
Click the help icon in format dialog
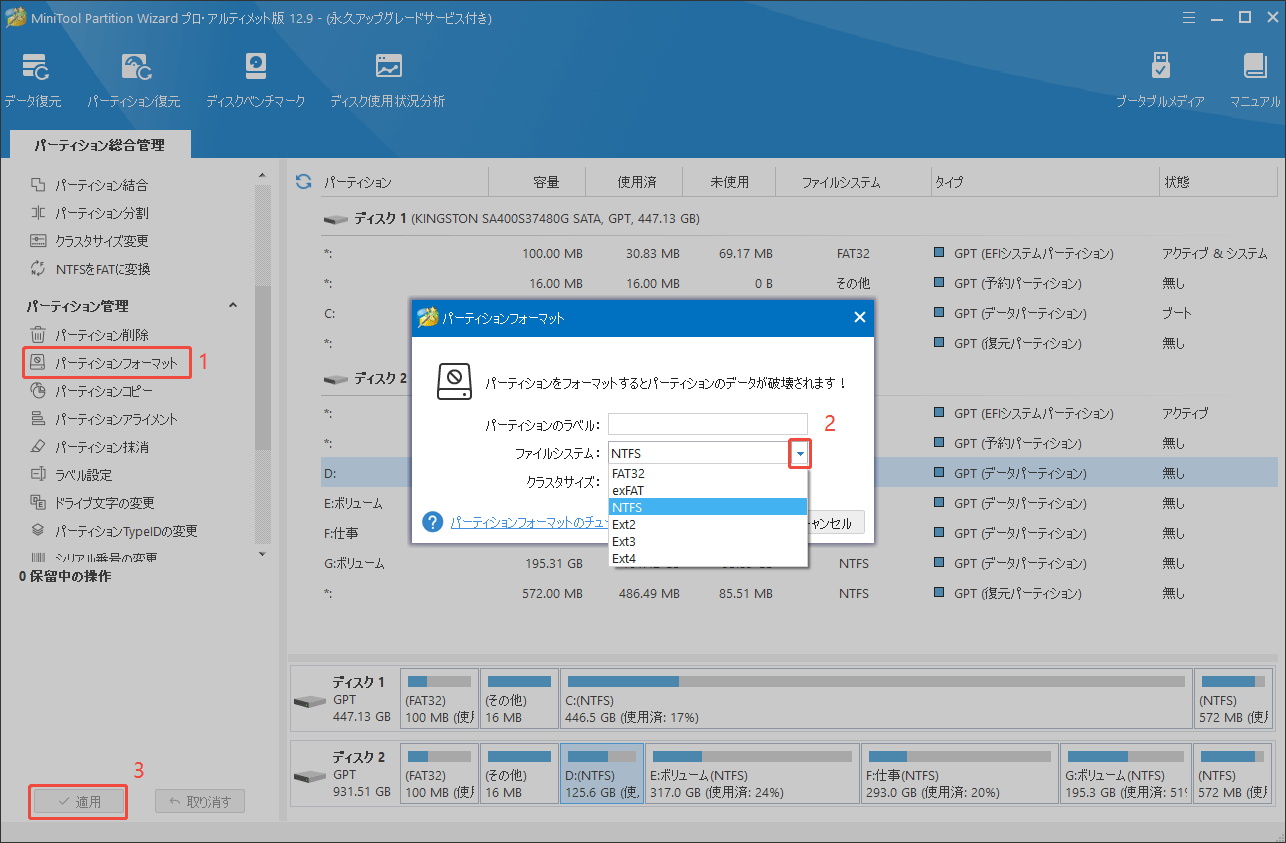pyautogui.click(x=433, y=523)
